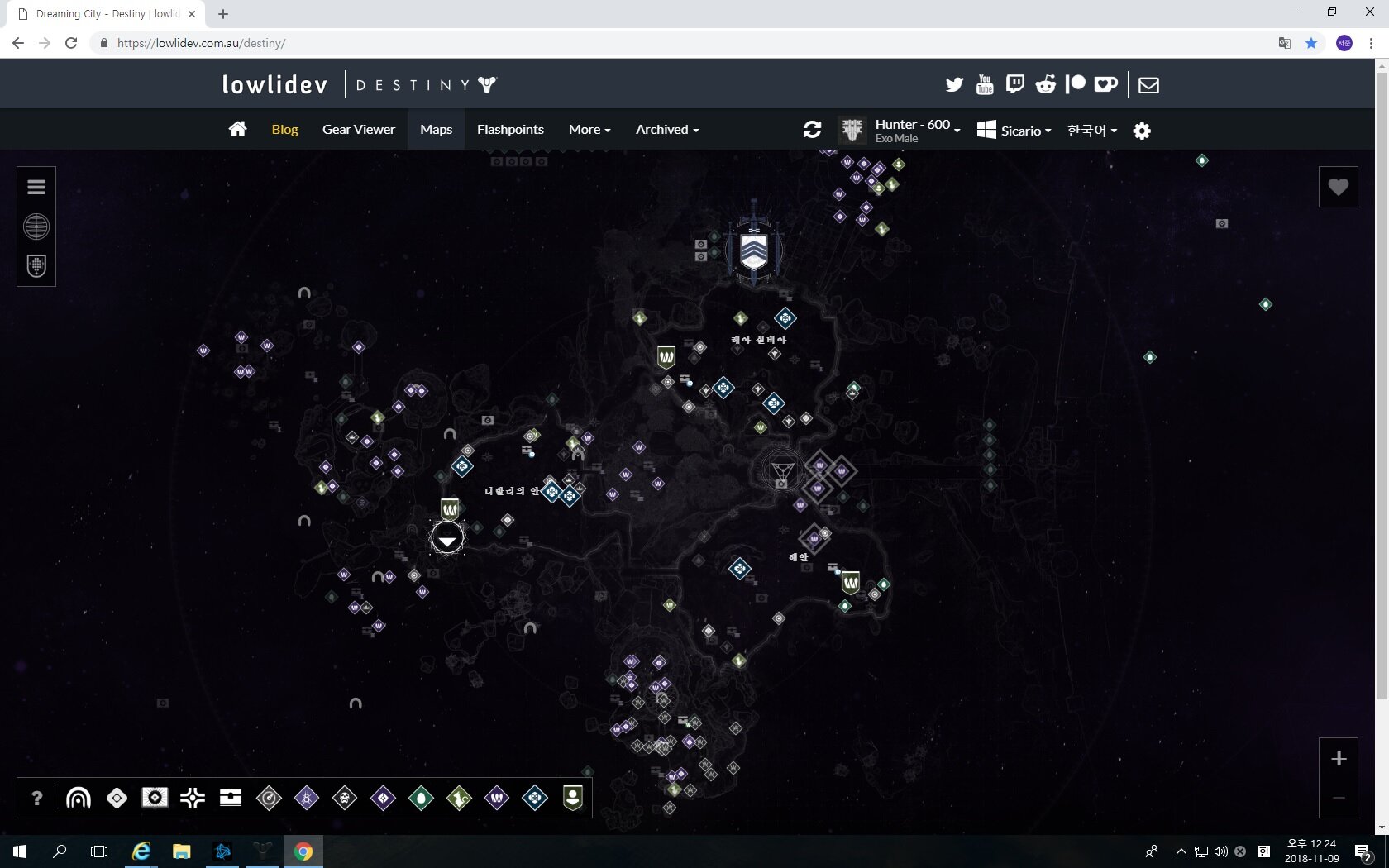Bookmark this page with star icon
1389x868 pixels.
coord(1311,43)
